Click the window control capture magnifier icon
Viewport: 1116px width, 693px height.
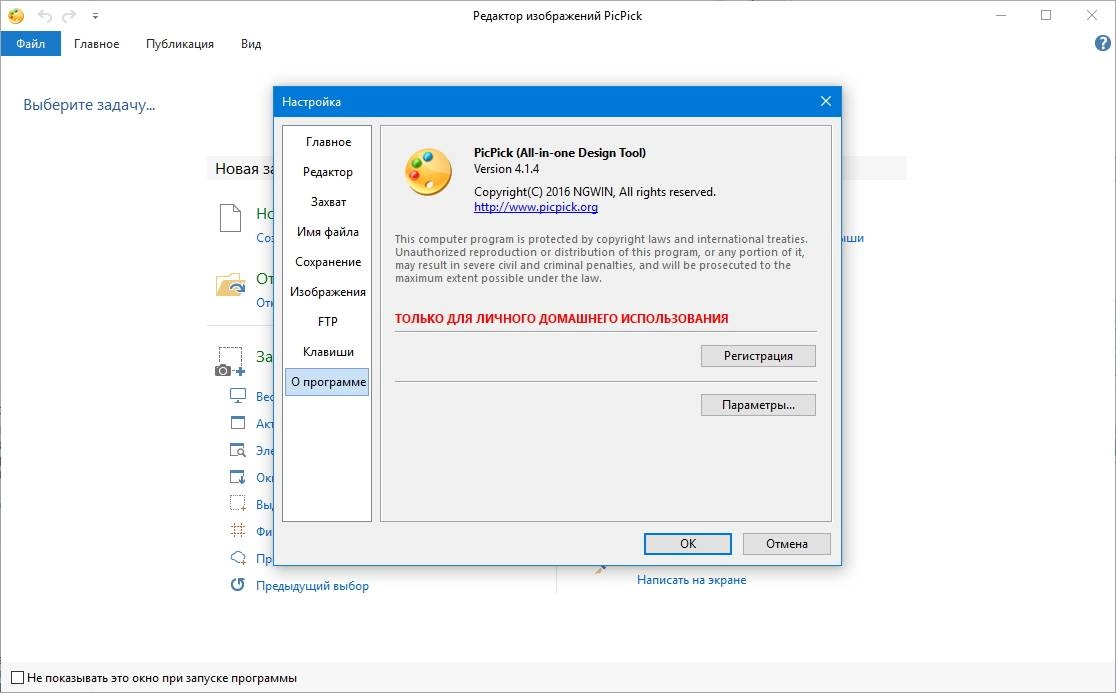pyautogui.click(x=238, y=450)
